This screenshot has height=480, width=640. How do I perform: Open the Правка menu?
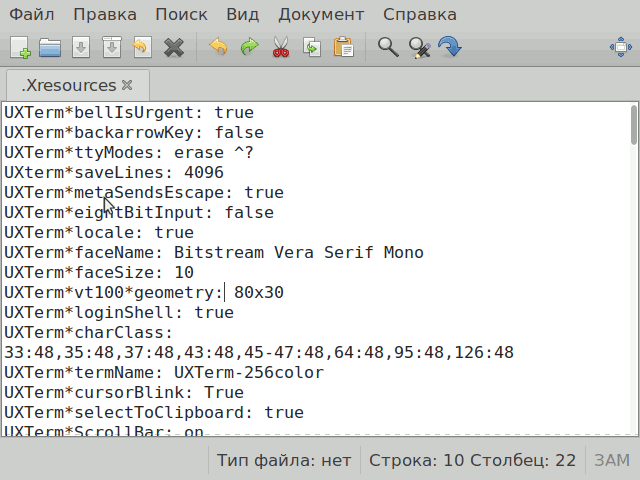105,15
